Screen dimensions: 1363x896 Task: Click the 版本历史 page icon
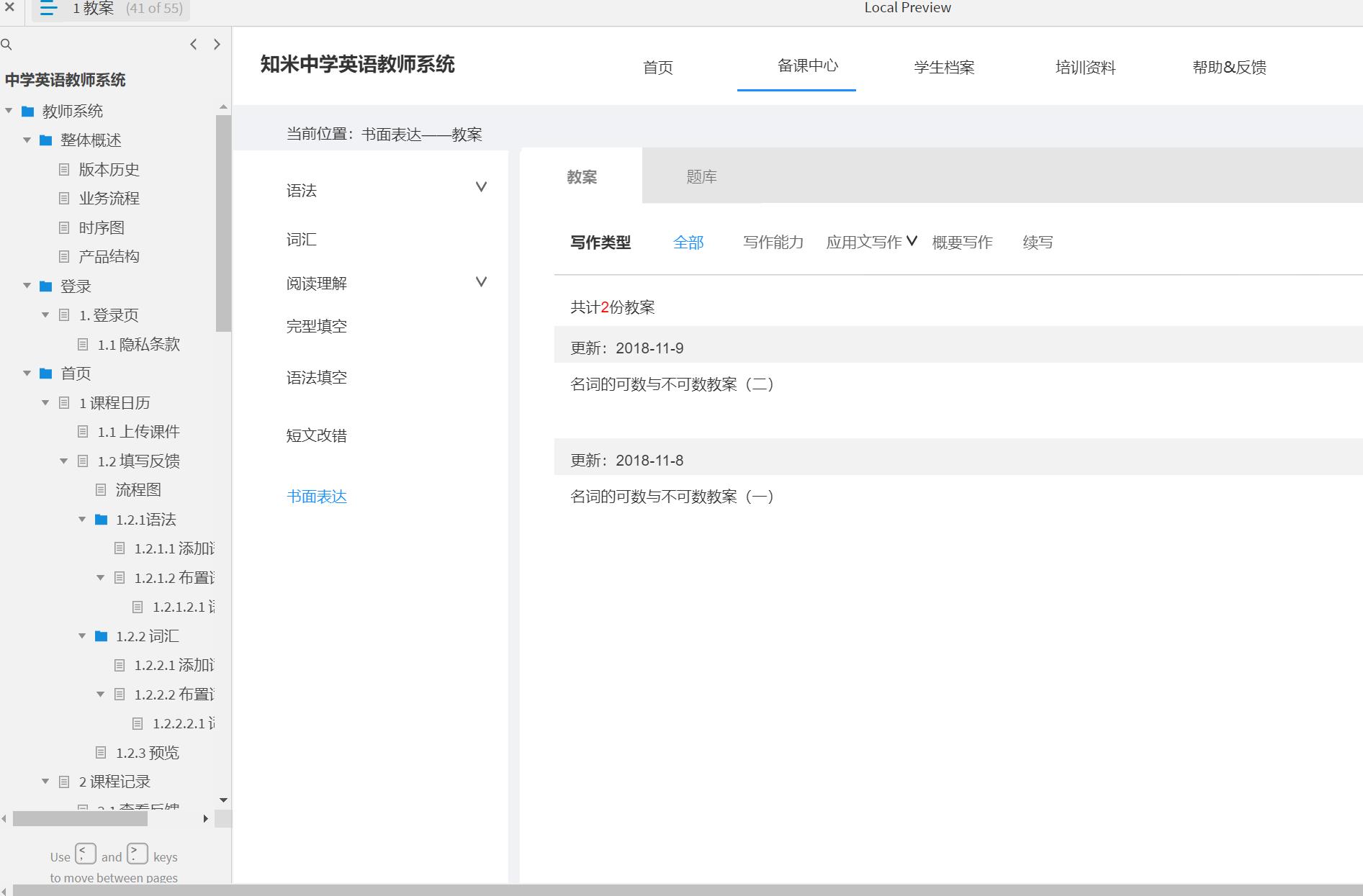[64, 169]
